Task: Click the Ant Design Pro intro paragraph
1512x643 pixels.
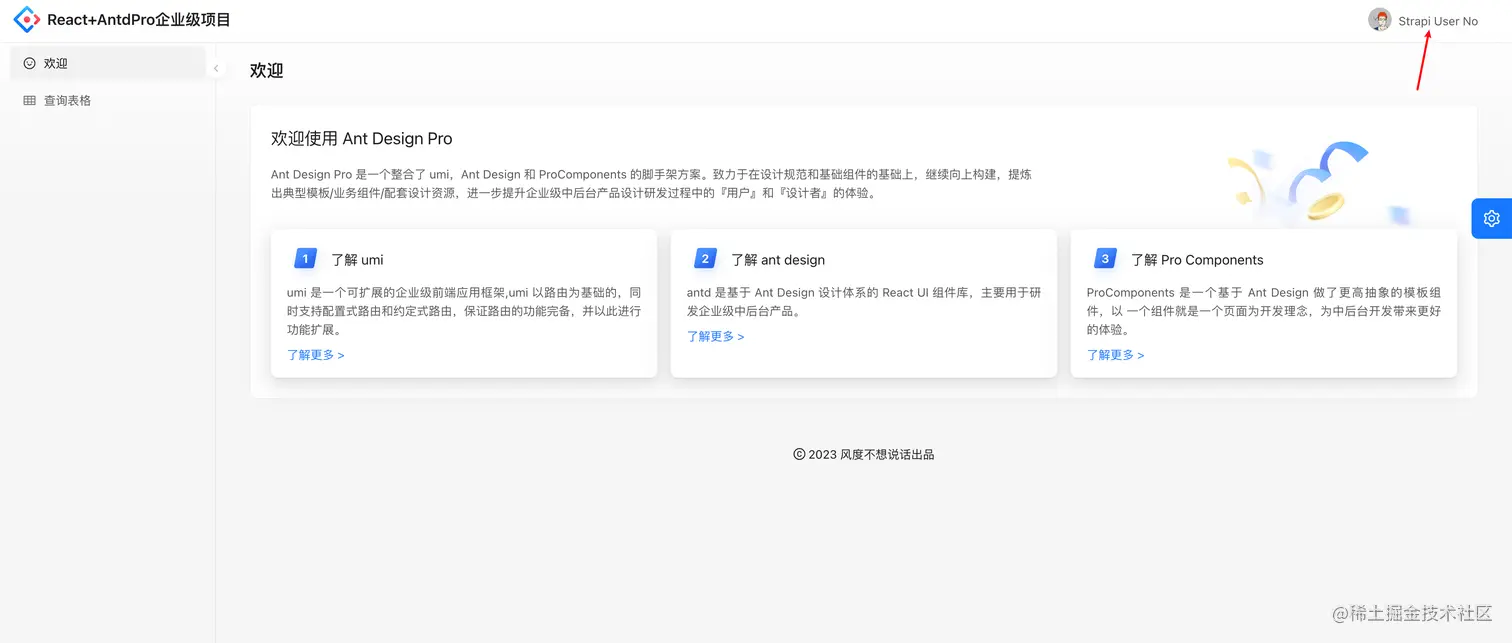Action: point(651,184)
